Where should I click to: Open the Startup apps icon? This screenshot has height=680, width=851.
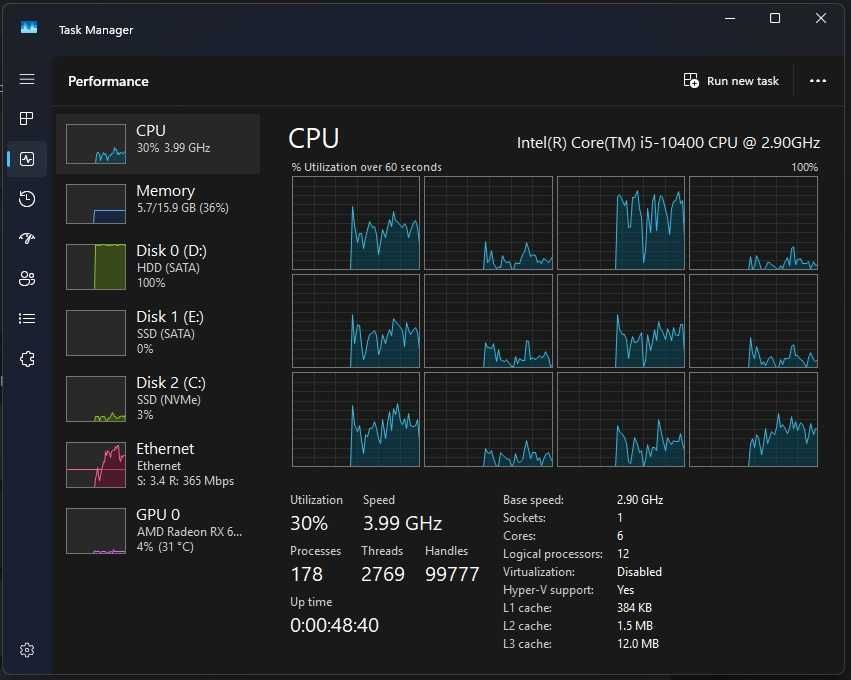pos(27,238)
